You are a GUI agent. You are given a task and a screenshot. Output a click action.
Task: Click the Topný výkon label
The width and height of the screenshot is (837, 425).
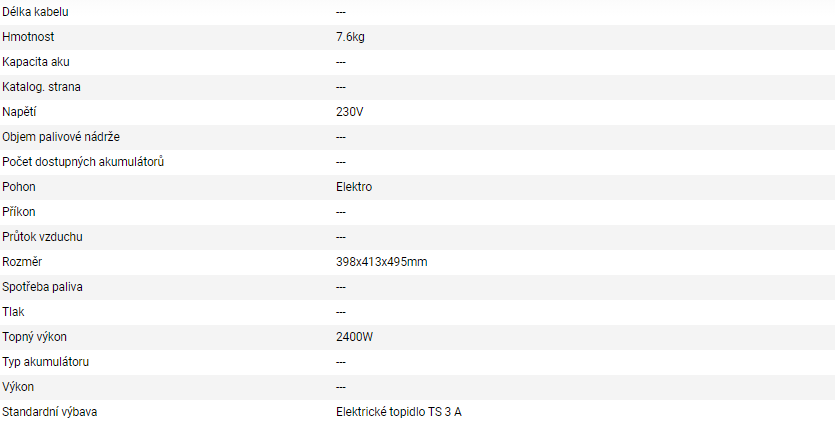[x=34, y=337]
